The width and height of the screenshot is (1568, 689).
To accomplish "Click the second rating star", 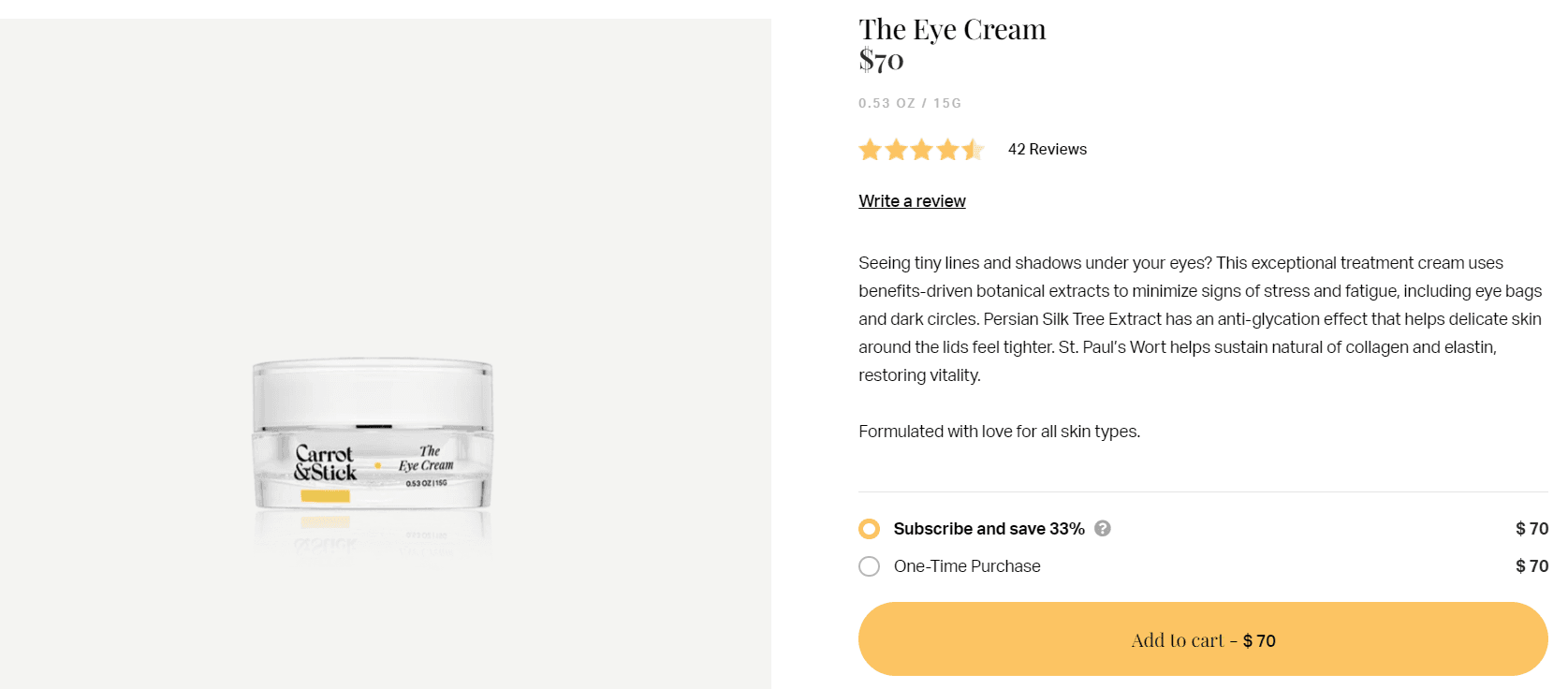I will (896, 150).
